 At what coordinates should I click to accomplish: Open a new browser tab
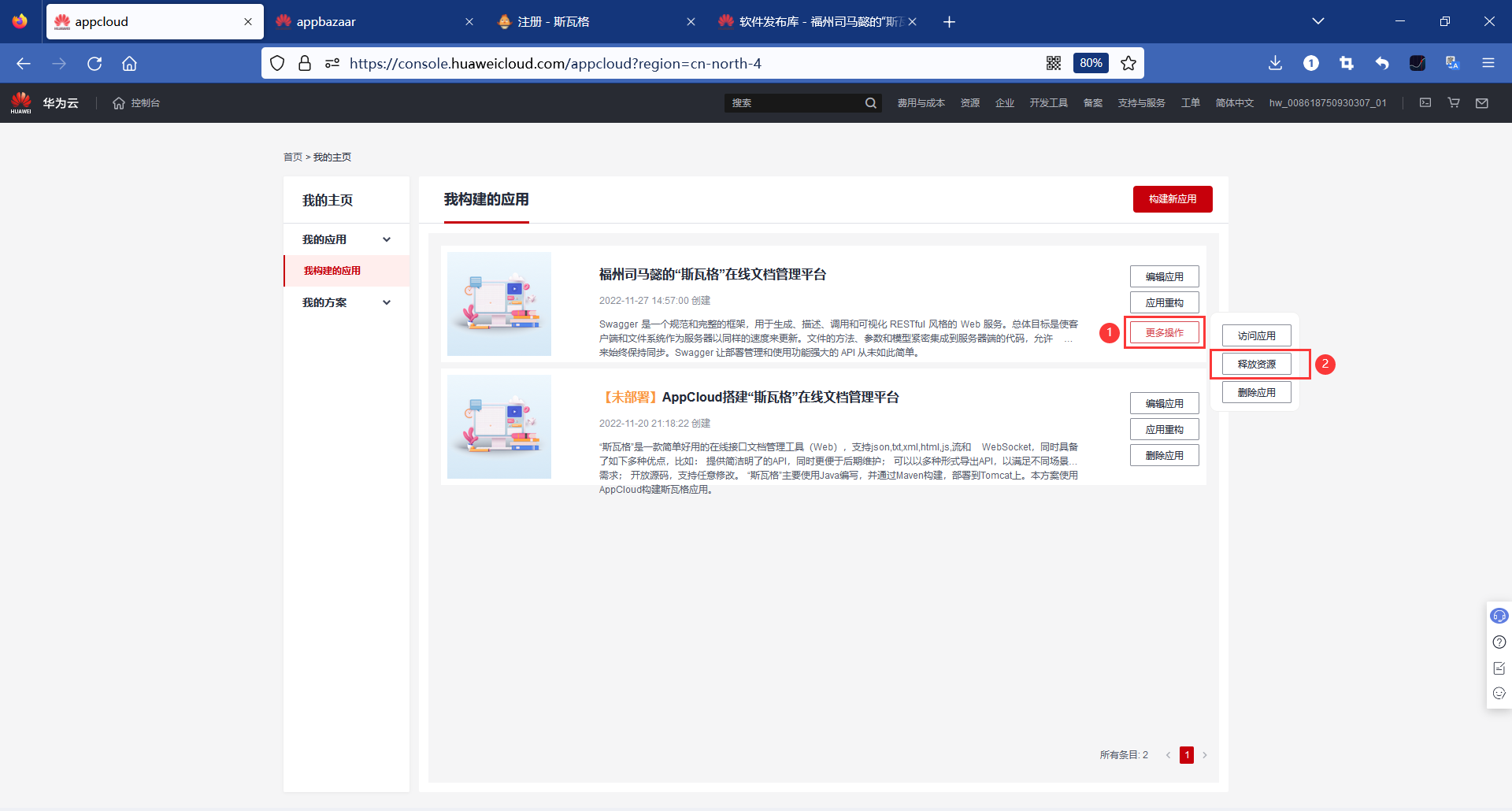pyautogui.click(x=949, y=22)
